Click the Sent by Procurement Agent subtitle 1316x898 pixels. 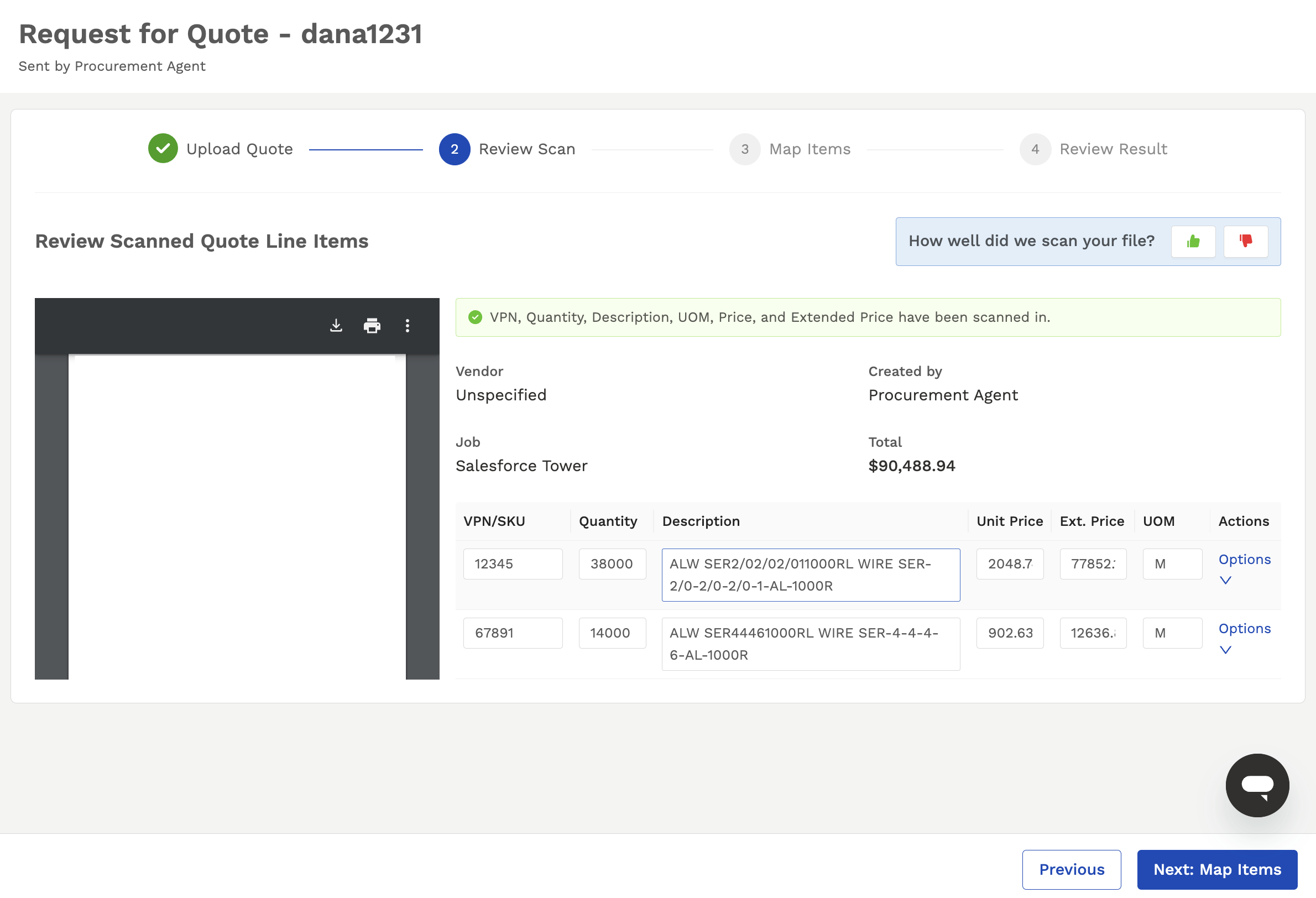(x=112, y=66)
